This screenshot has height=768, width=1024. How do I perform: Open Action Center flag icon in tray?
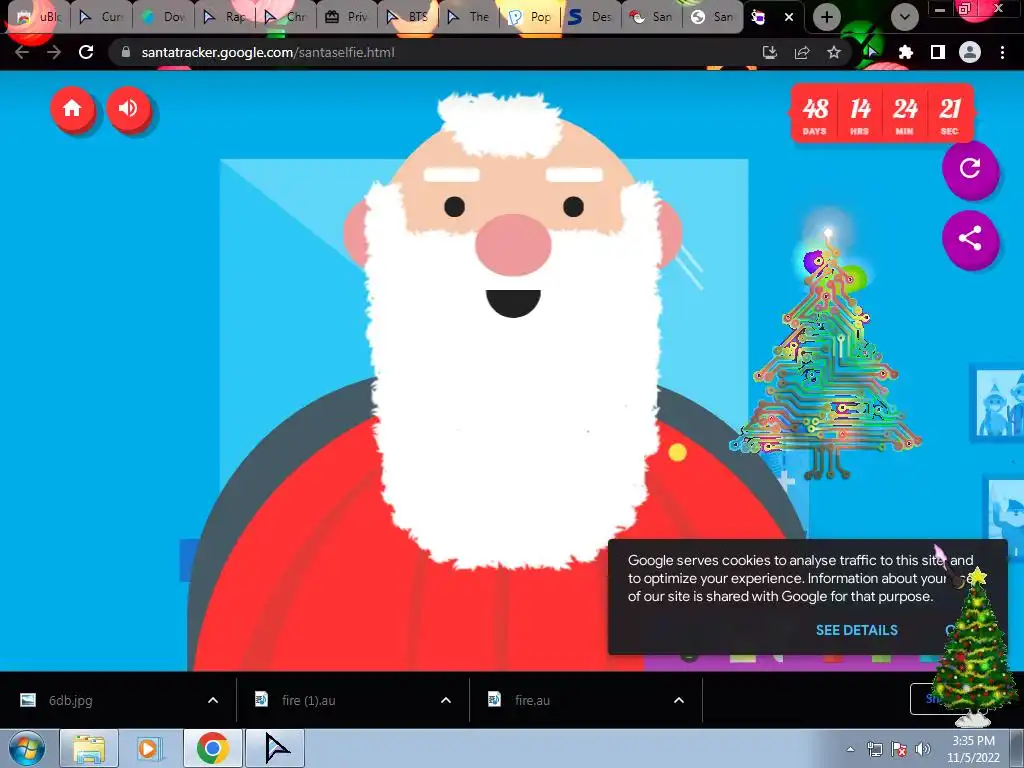(x=899, y=749)
